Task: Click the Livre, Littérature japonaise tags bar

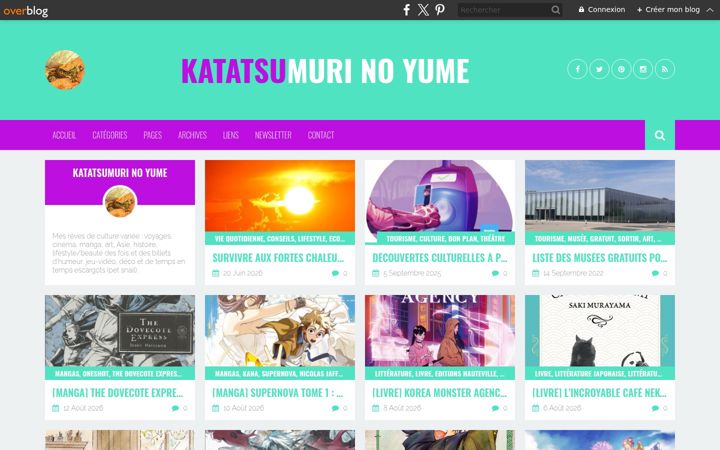Action: (600, 373)
